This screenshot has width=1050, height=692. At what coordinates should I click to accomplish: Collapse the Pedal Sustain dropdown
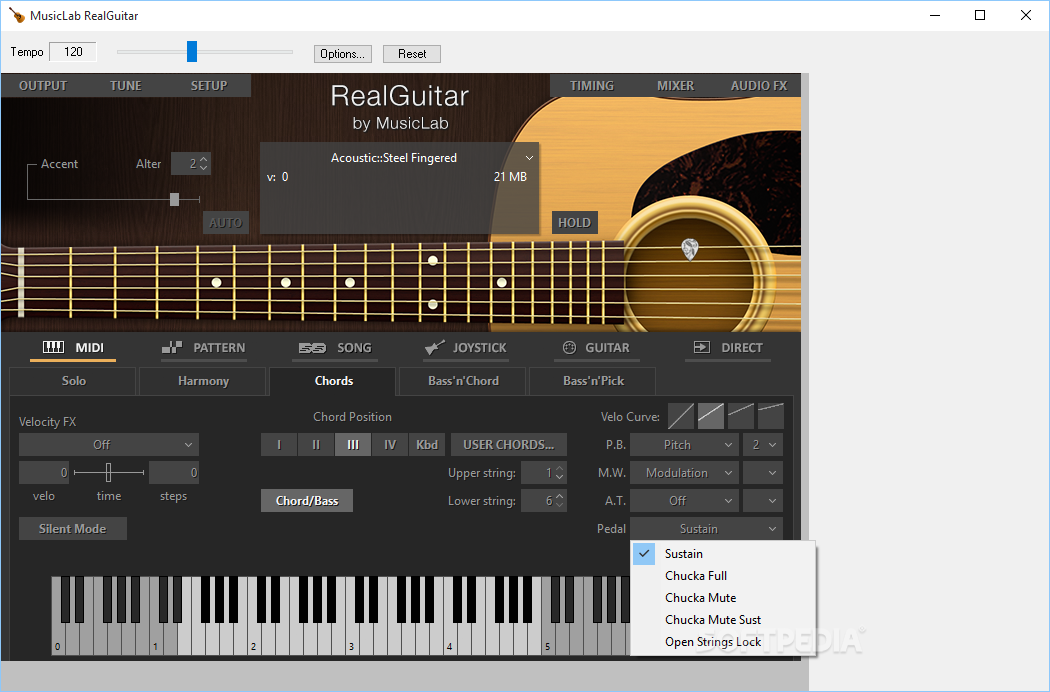(x=706, y=529)
